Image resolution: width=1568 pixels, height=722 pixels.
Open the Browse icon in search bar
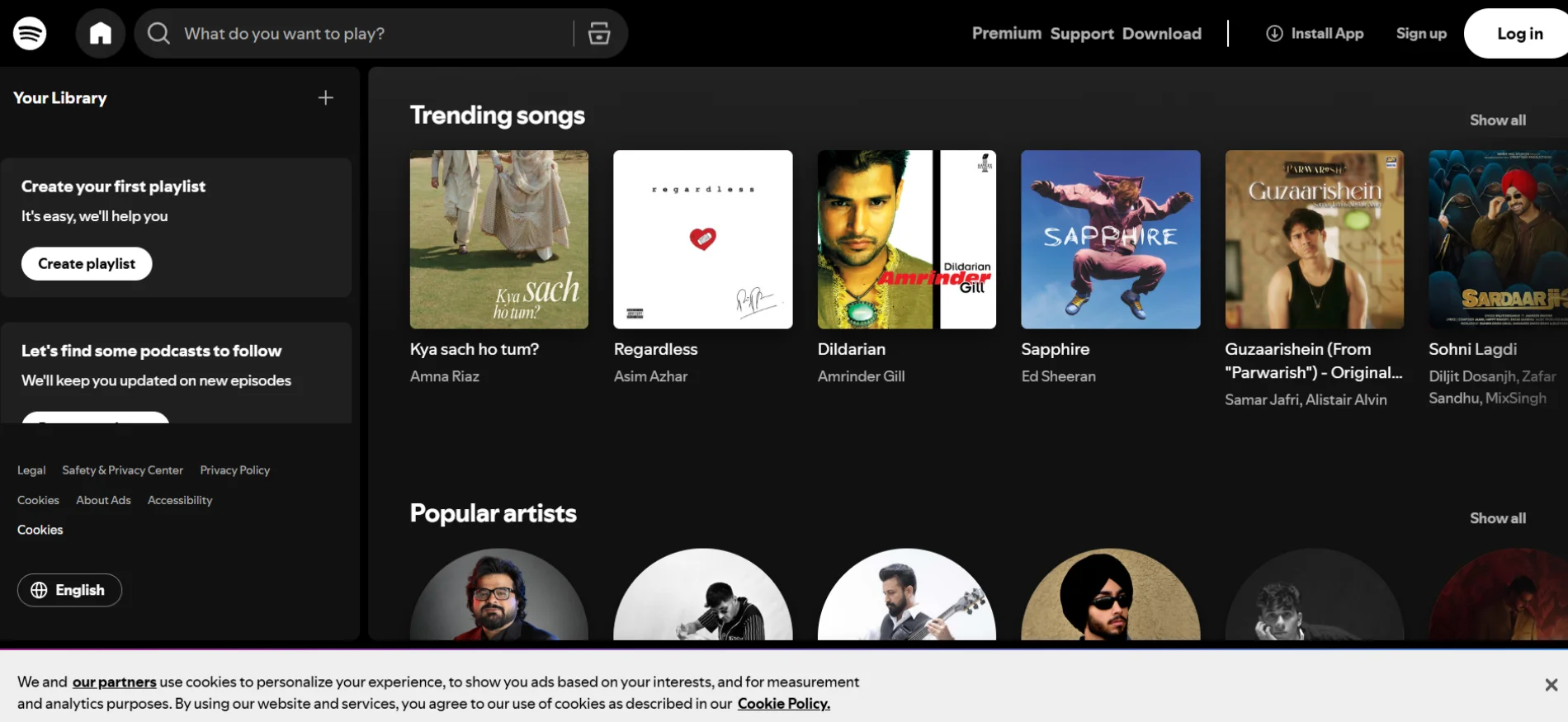click(x=599, y=33)
